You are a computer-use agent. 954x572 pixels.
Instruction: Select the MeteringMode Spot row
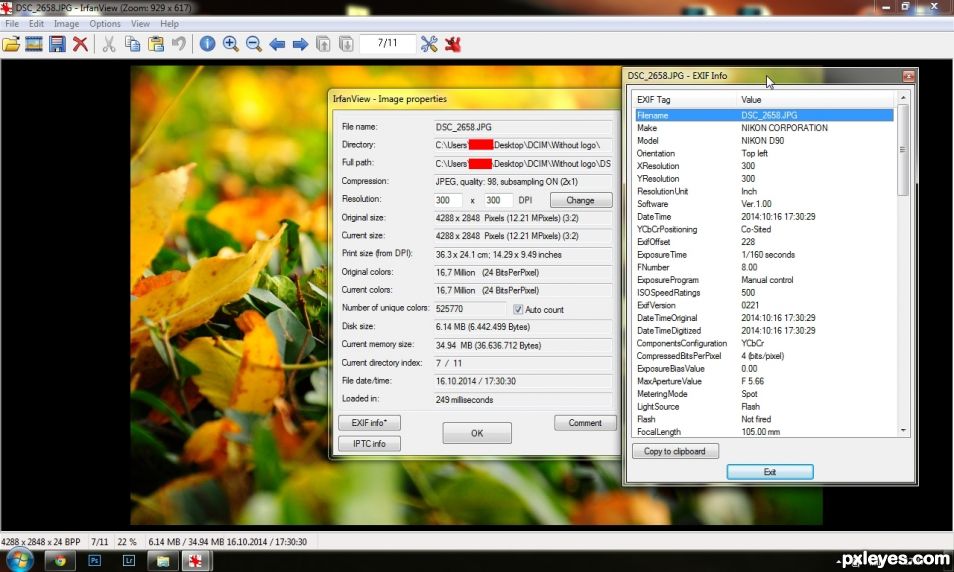click(764, 394)
